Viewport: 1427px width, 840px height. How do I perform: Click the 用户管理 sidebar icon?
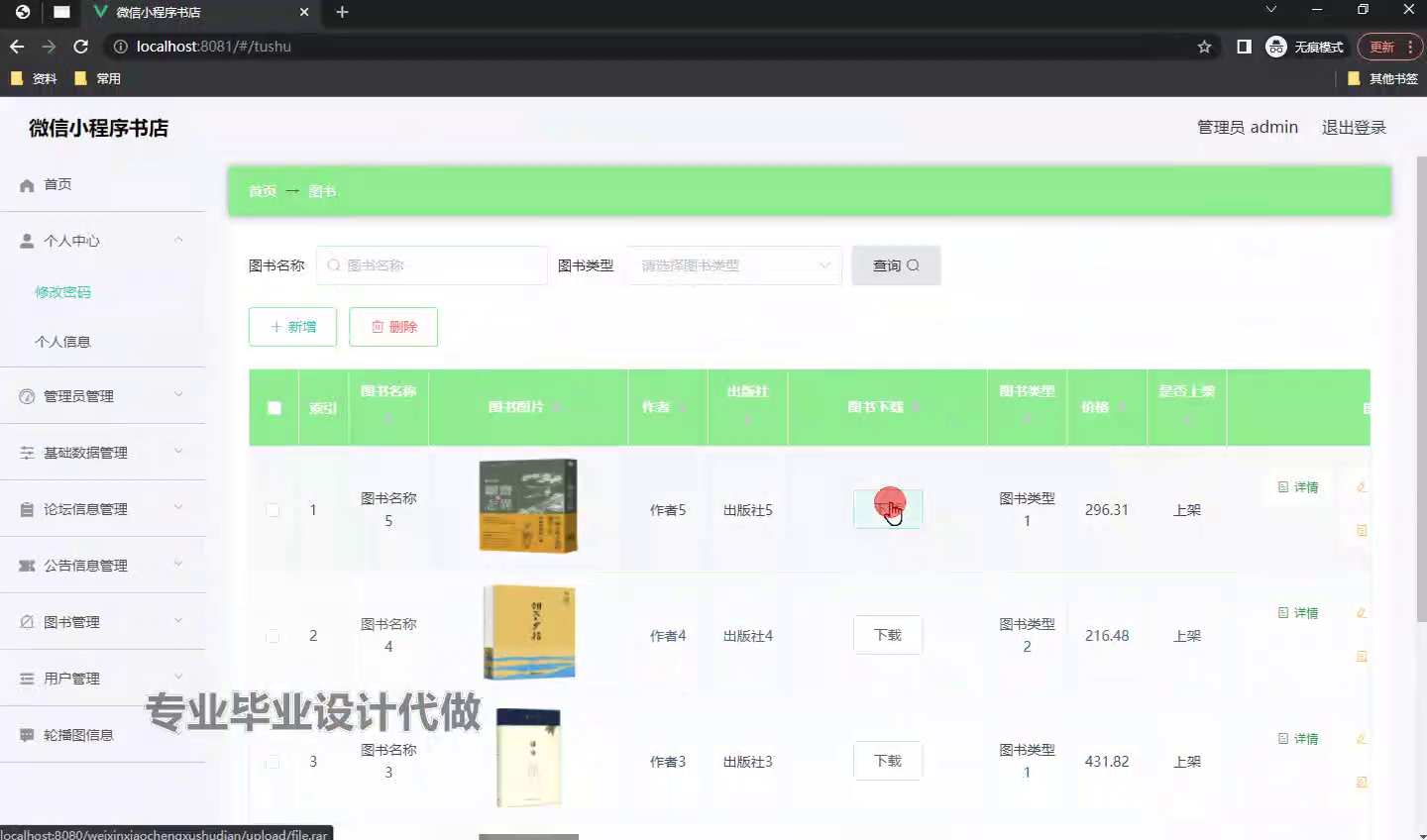[27, 679]
